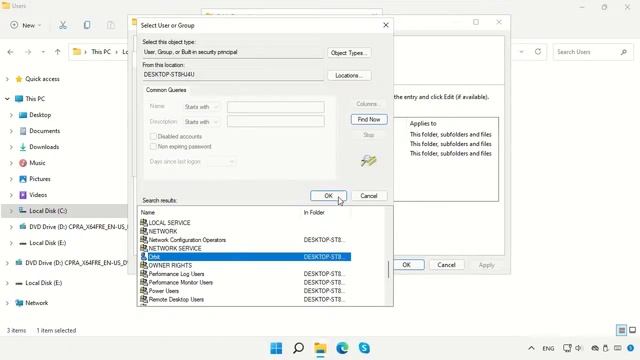640x360 pixels.
Task: Click OK in Select User or Group
Action: coord(328,196)
